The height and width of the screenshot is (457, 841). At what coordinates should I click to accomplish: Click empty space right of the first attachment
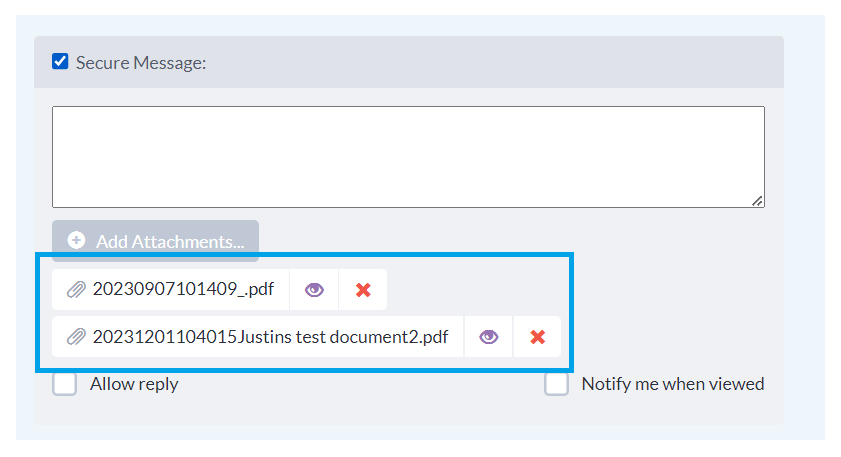click(x=470, y=290)
